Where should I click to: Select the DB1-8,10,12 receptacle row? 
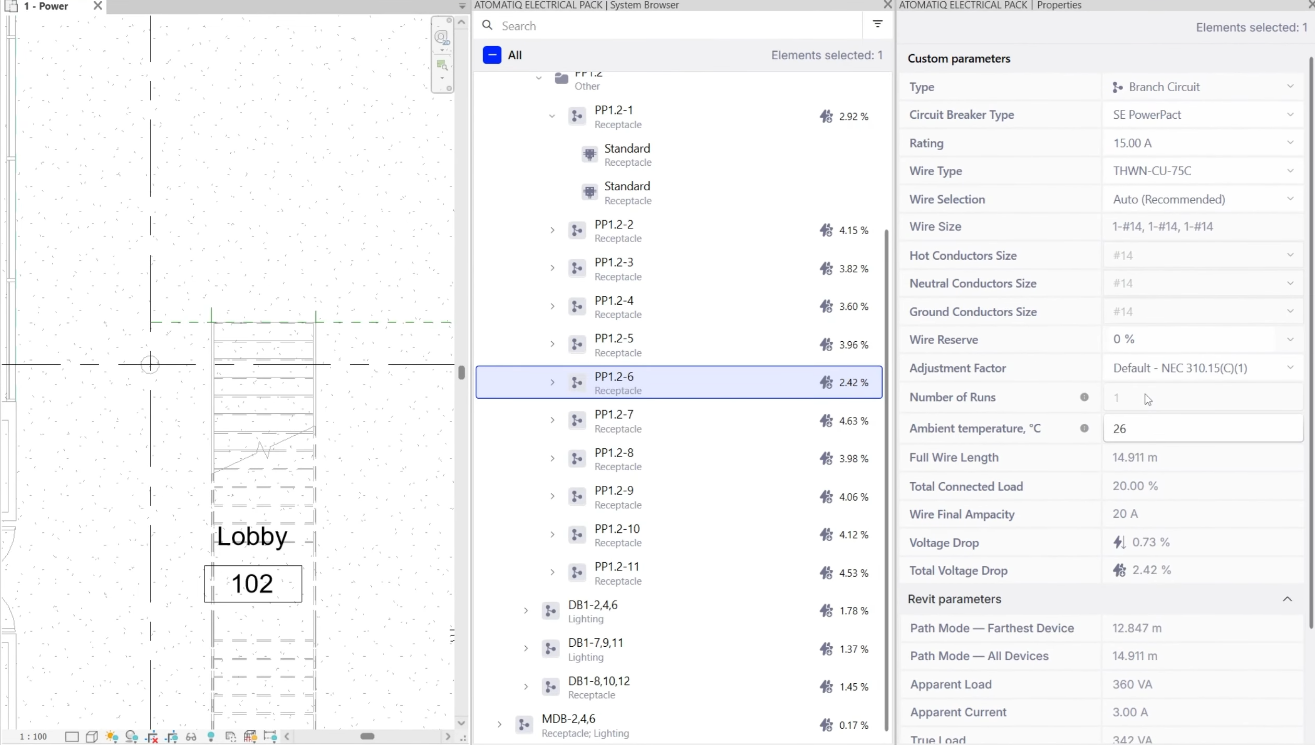point(679,686)
